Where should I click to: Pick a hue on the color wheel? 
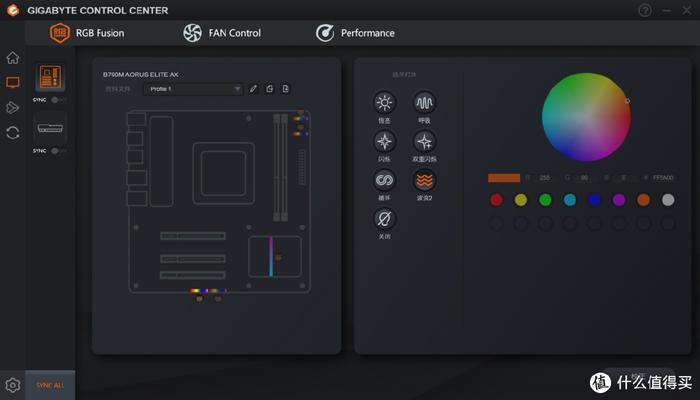coord(586,117)
